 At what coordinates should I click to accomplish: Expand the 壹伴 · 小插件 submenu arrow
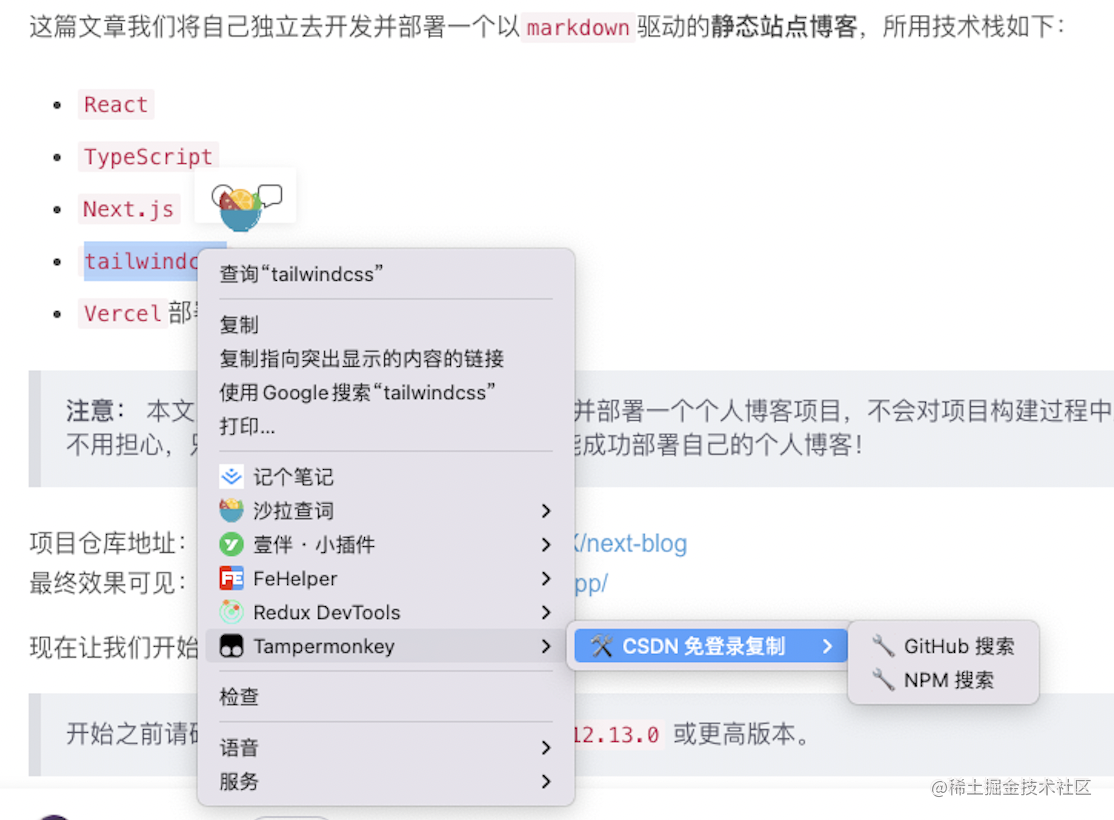(x=546, y=544)
